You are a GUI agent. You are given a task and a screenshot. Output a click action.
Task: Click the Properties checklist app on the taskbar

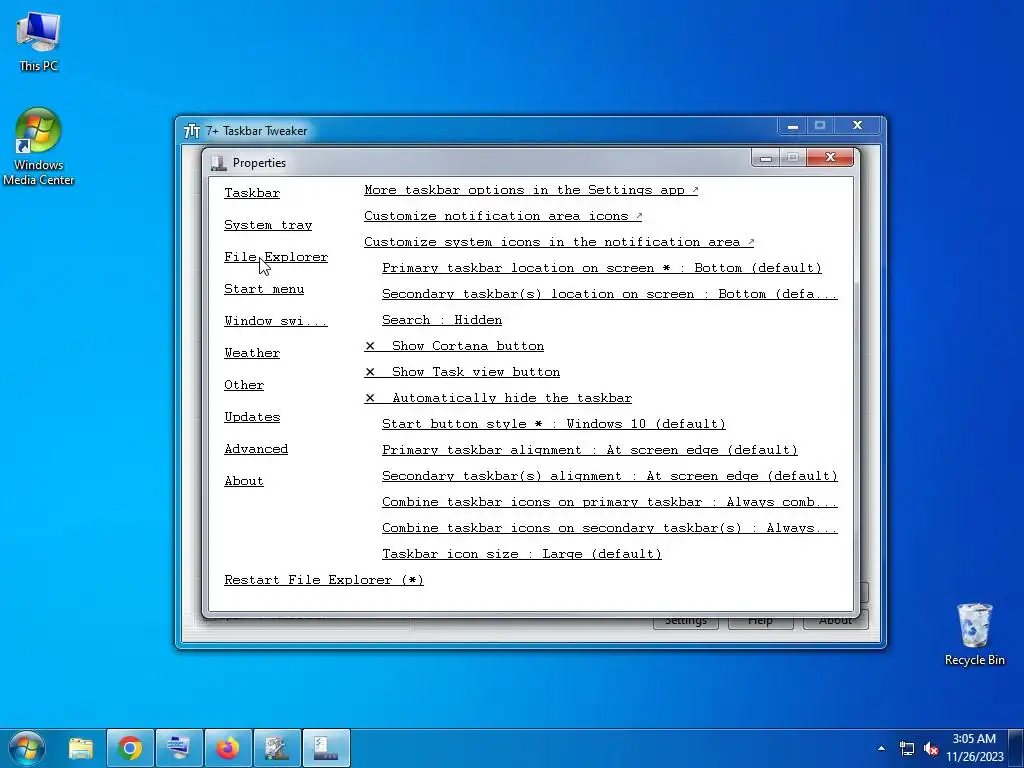326,748
